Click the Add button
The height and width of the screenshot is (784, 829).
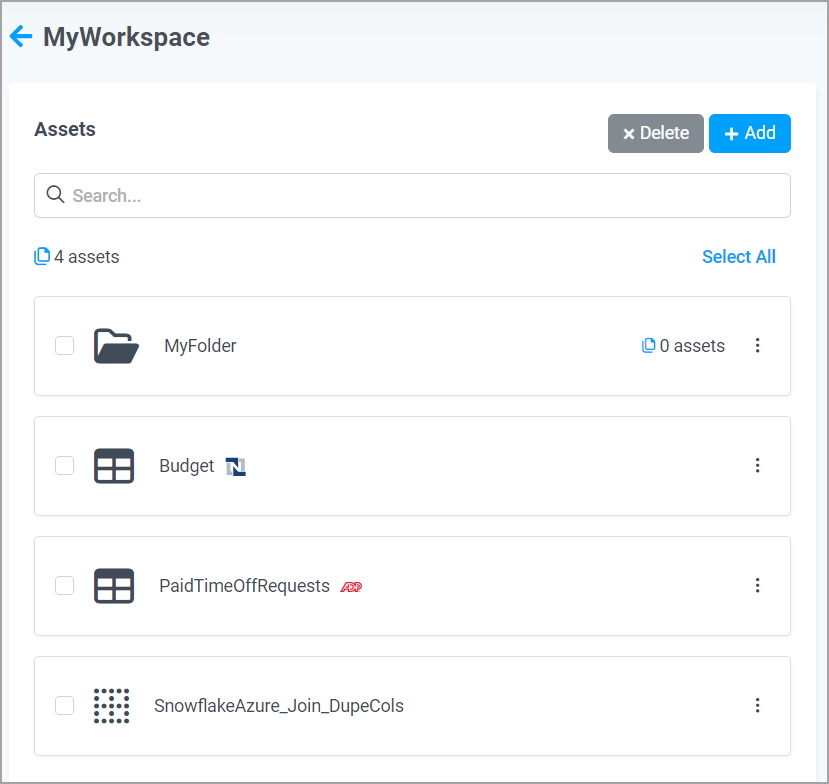coord(749,133)
